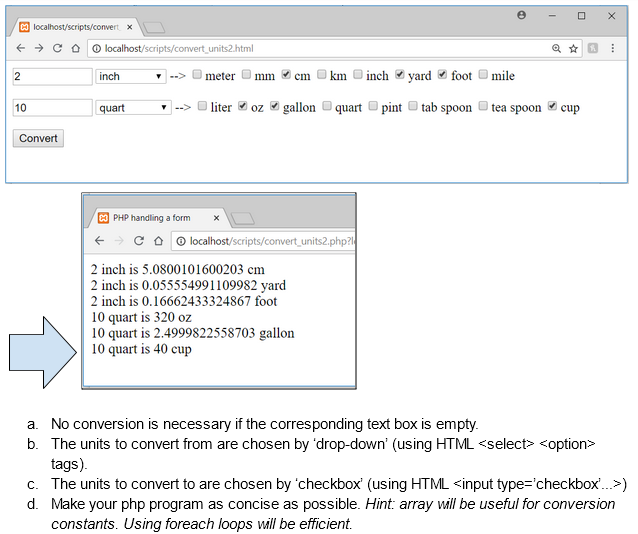Image resolution: width=638 pixels, height=534 pixels.
Task: Open the inch length unit dropdown
Action: pyautogui.click(x=131, y=77)
